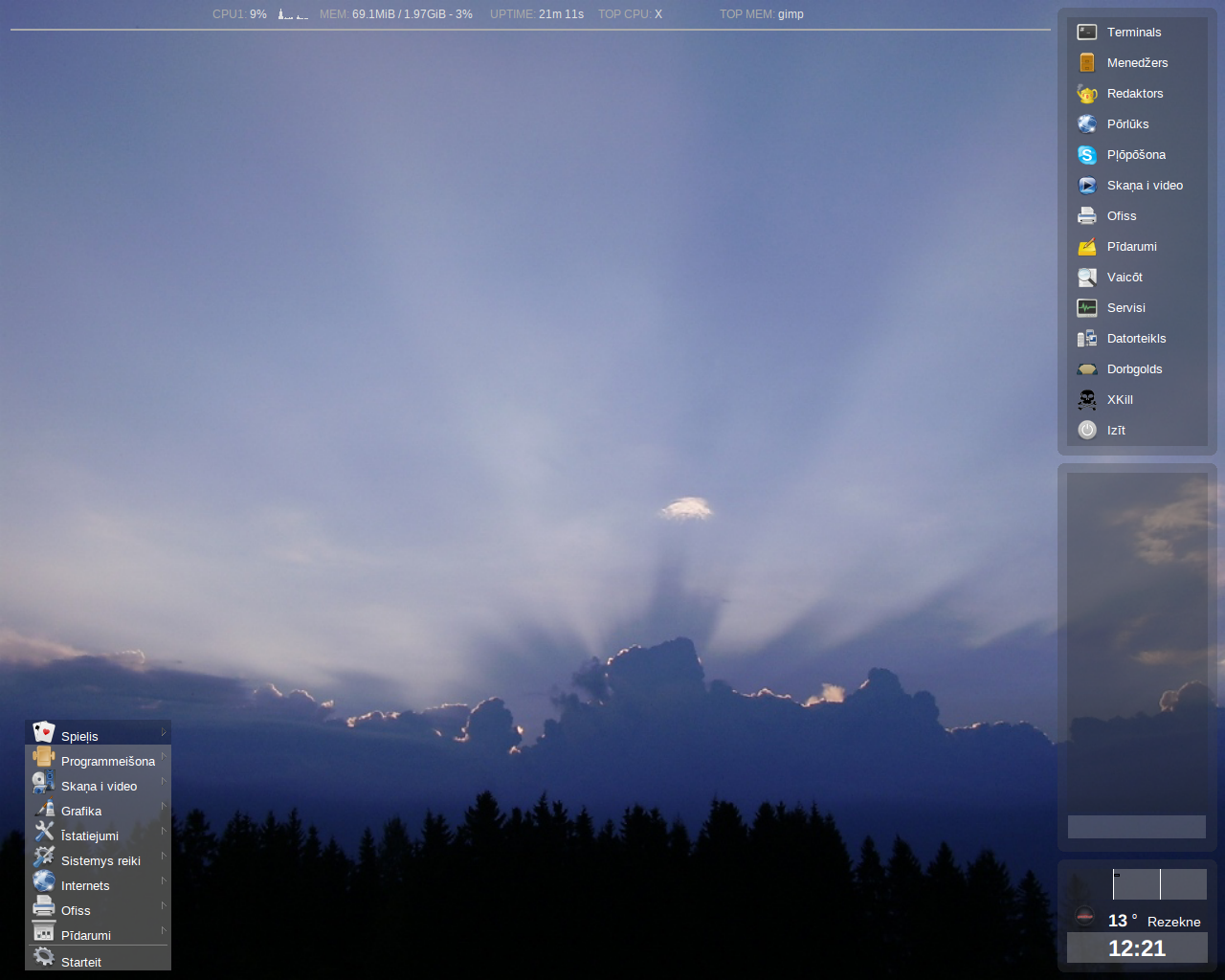1225x980 pixels.
Task: Click the 12:21 clock
Action: tap(1137, 948)
